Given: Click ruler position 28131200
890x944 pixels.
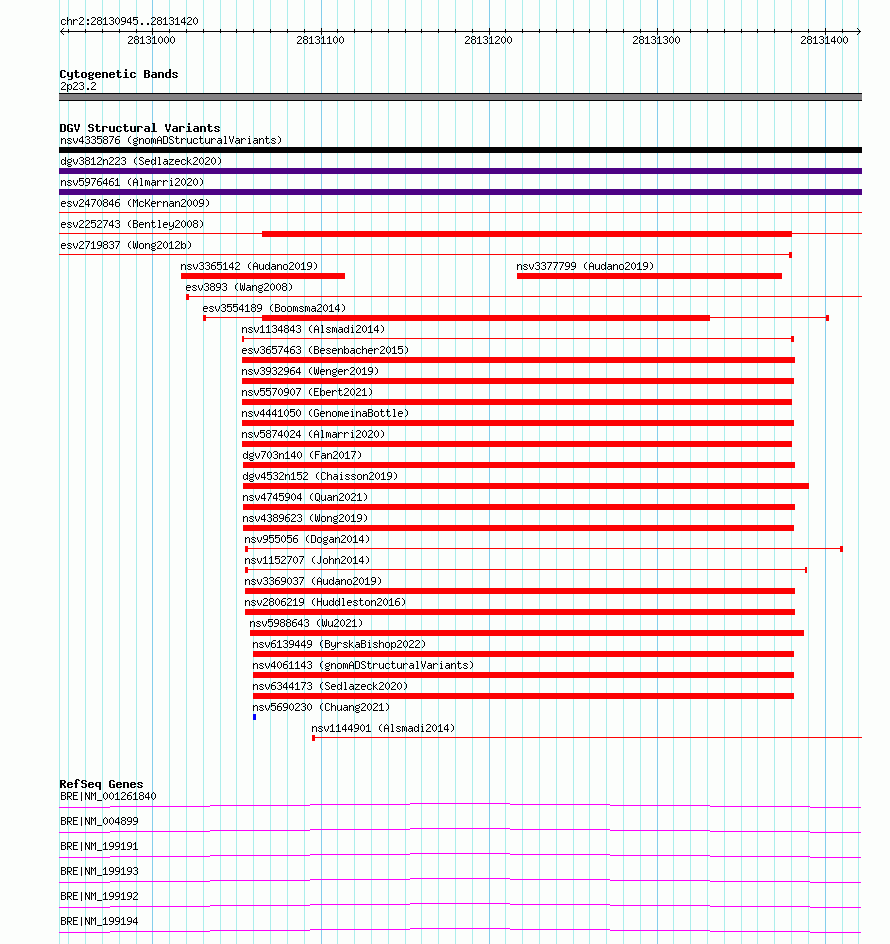Looking at the screenshot, I should 488,40.
